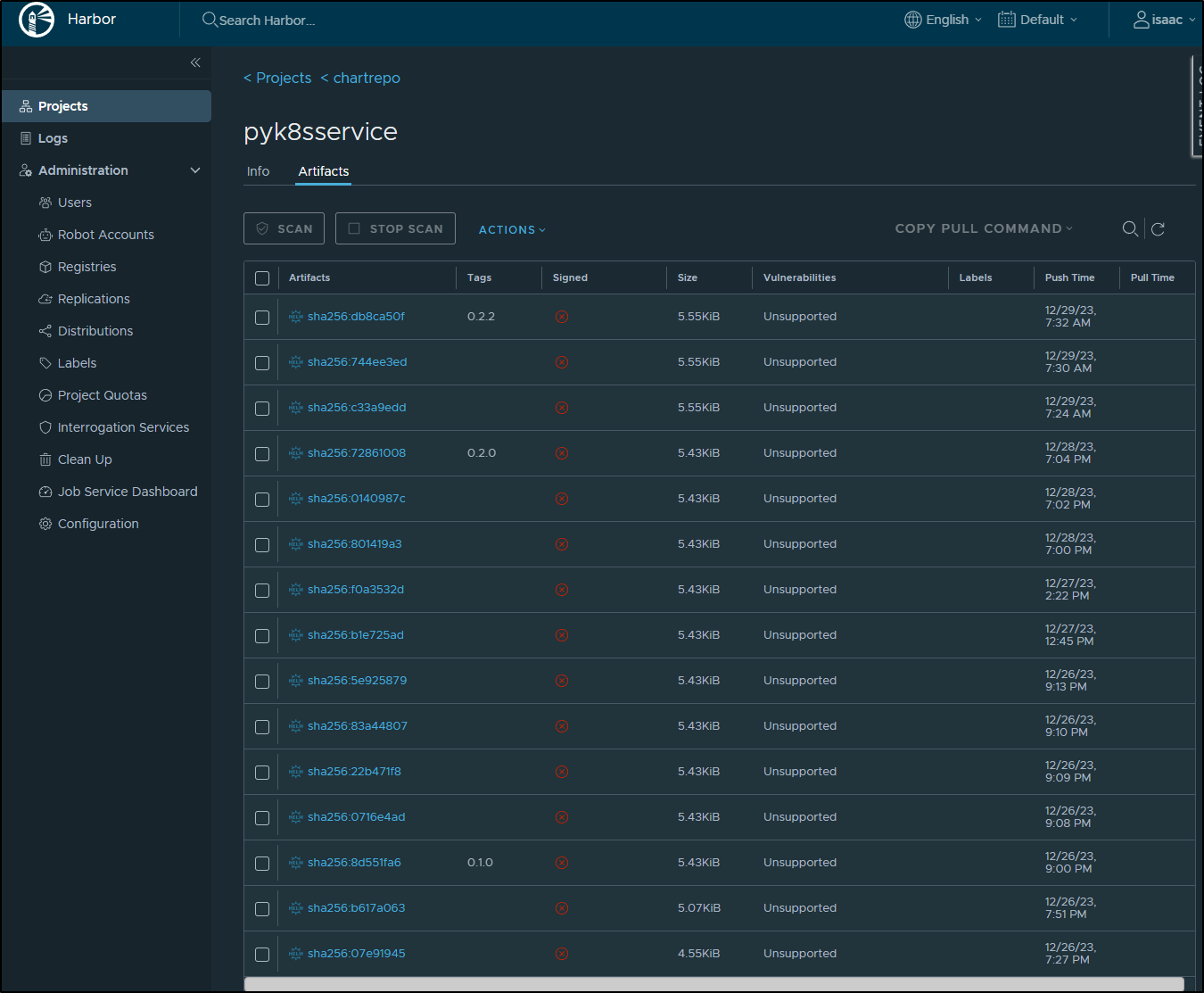Viewport: 1204px width, 993px height.
Task: Click the 4.55KiB size cell
Action: tap(698, 954)
